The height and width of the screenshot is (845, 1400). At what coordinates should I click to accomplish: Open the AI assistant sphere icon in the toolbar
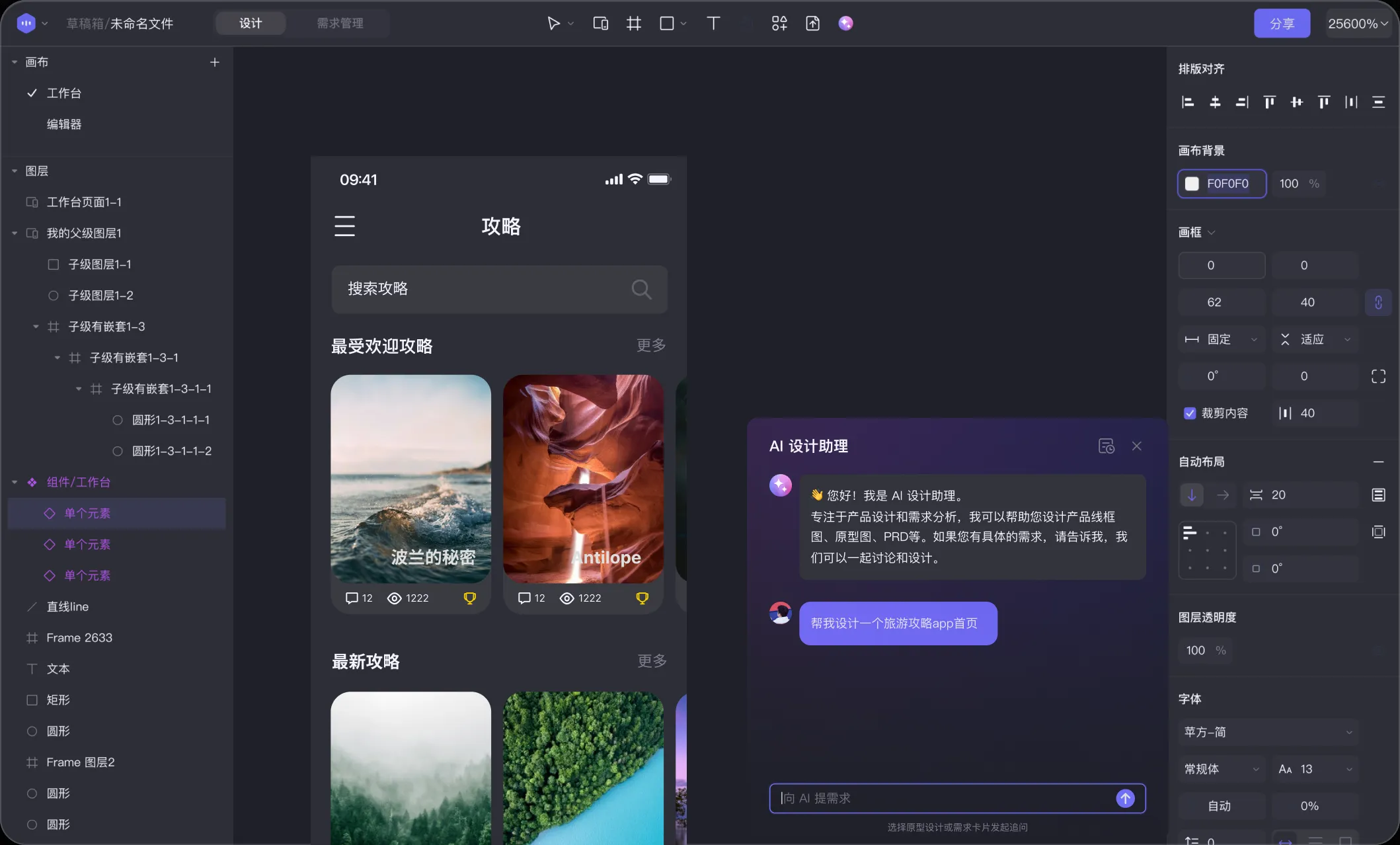click(x=846, y=23)
